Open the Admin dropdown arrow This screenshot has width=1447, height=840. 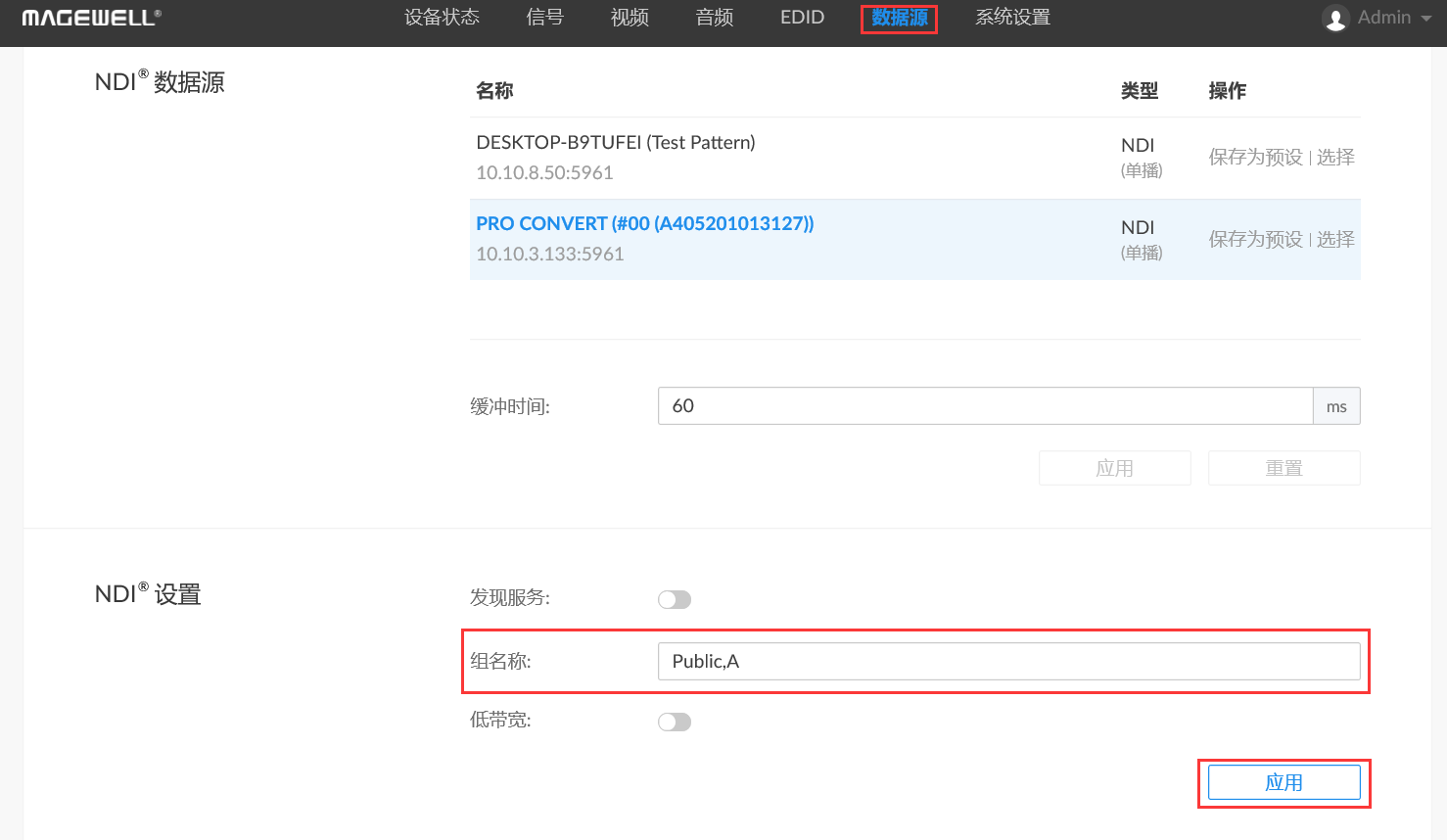tap(1425, 19)
